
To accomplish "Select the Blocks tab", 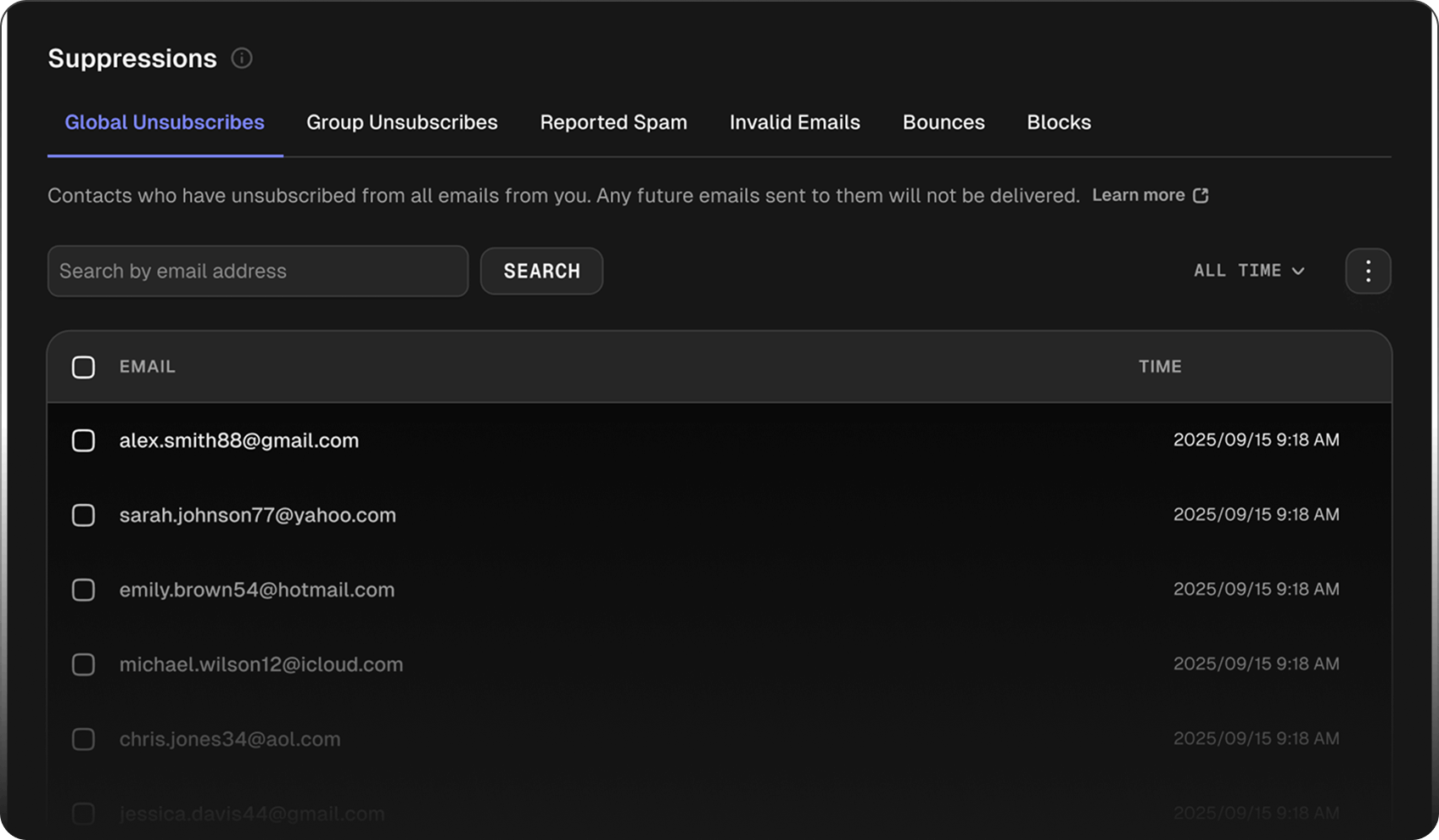I will [x=1058, y=122].
